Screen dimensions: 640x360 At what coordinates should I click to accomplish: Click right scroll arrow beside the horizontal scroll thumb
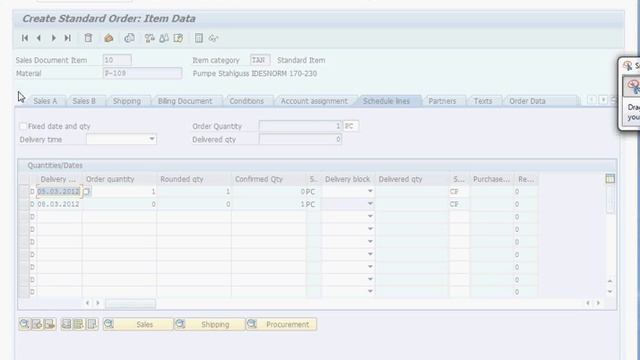(98, 303)
